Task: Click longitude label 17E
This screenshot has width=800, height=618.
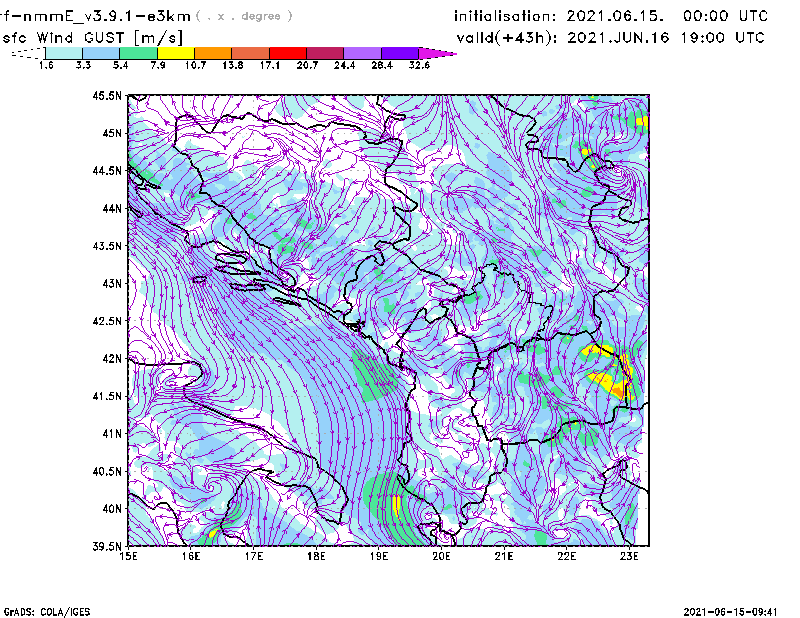Action: point(254,556)
